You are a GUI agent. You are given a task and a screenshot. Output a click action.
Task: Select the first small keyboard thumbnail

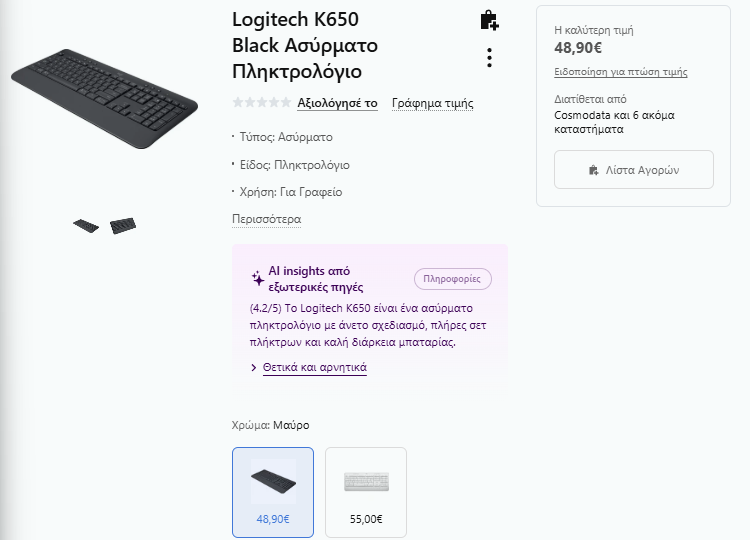point(86,226)
